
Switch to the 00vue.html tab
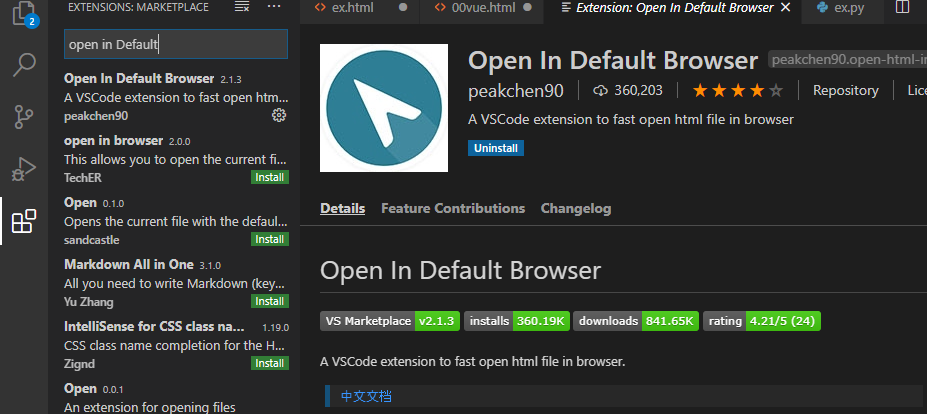(484, 8)
